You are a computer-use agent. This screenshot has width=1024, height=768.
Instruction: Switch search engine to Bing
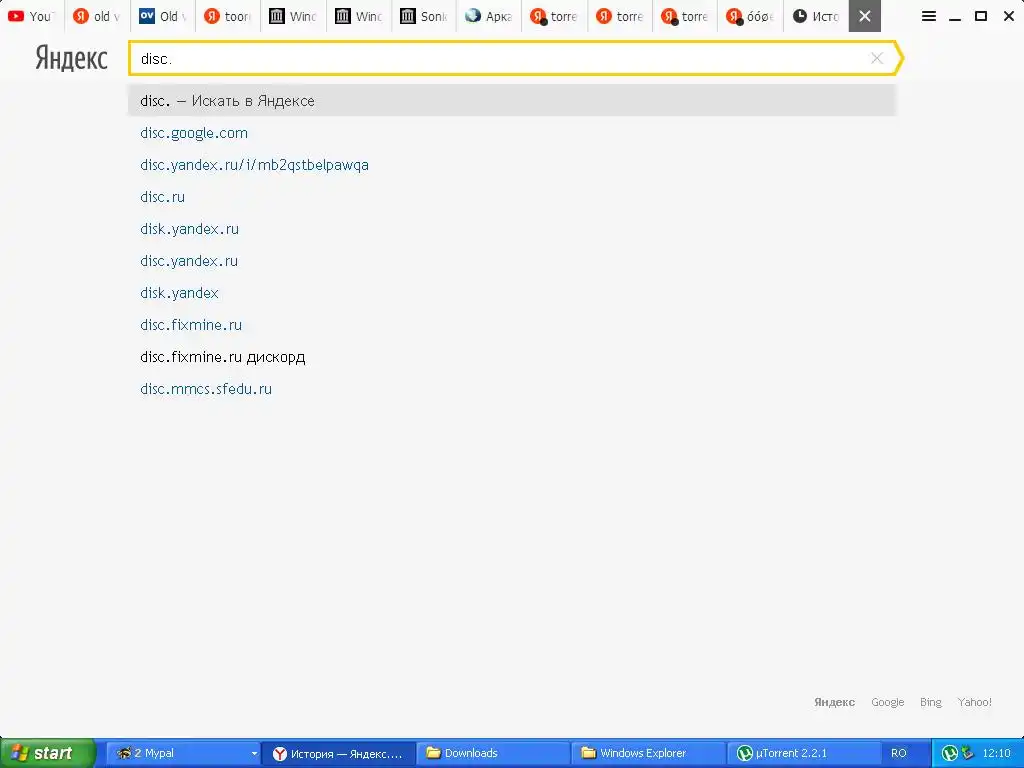click(931, 702)
